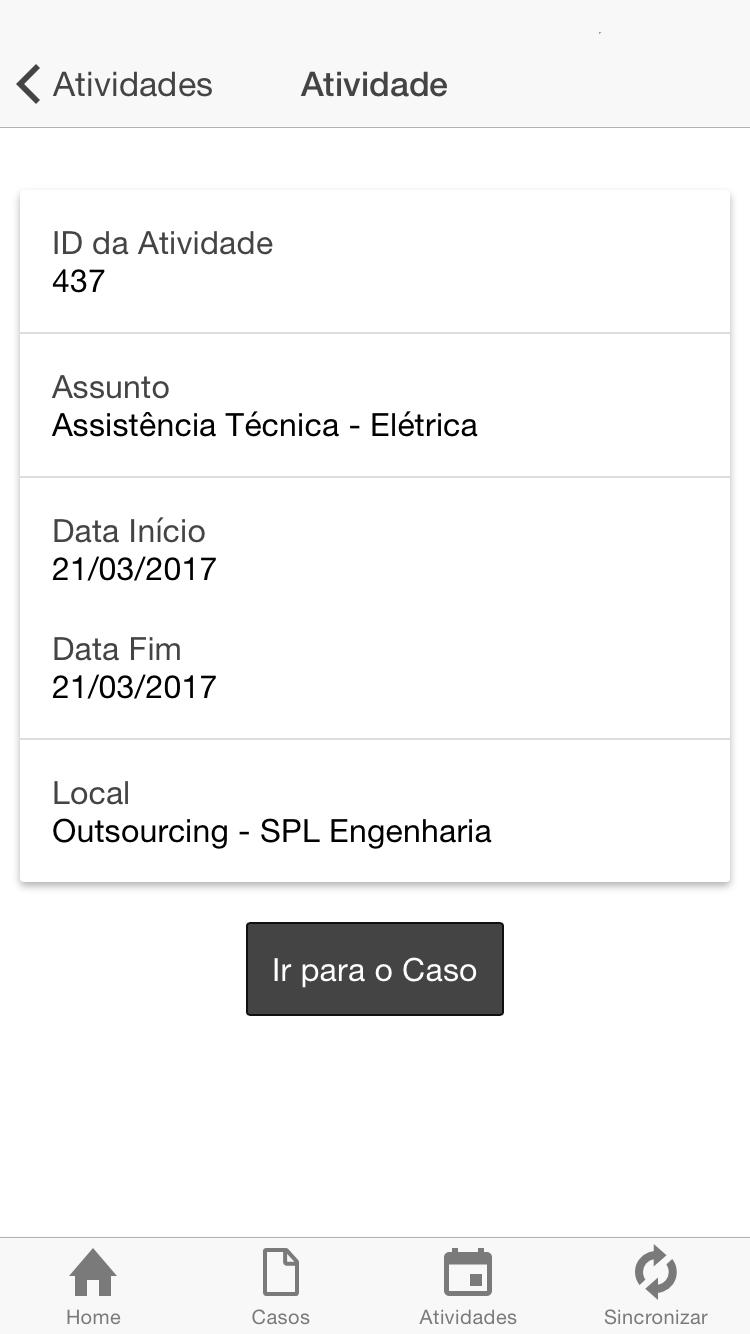Tap Assistência Técnica - Elétrica text
Screen dimensions: 750x1334
pyautogui.click(x=265, y=425)
